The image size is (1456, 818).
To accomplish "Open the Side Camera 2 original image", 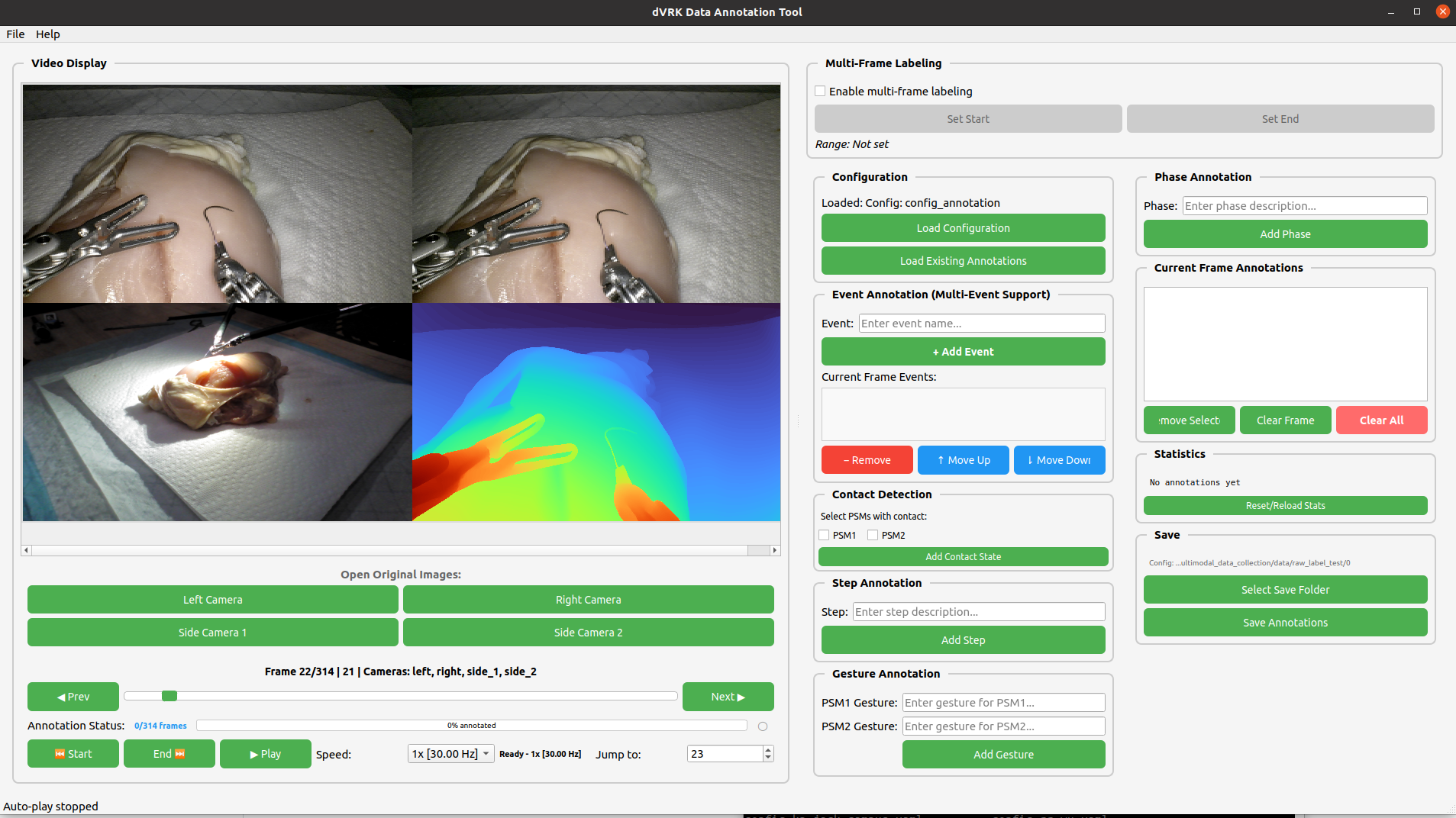I will [x=588, y=632].
